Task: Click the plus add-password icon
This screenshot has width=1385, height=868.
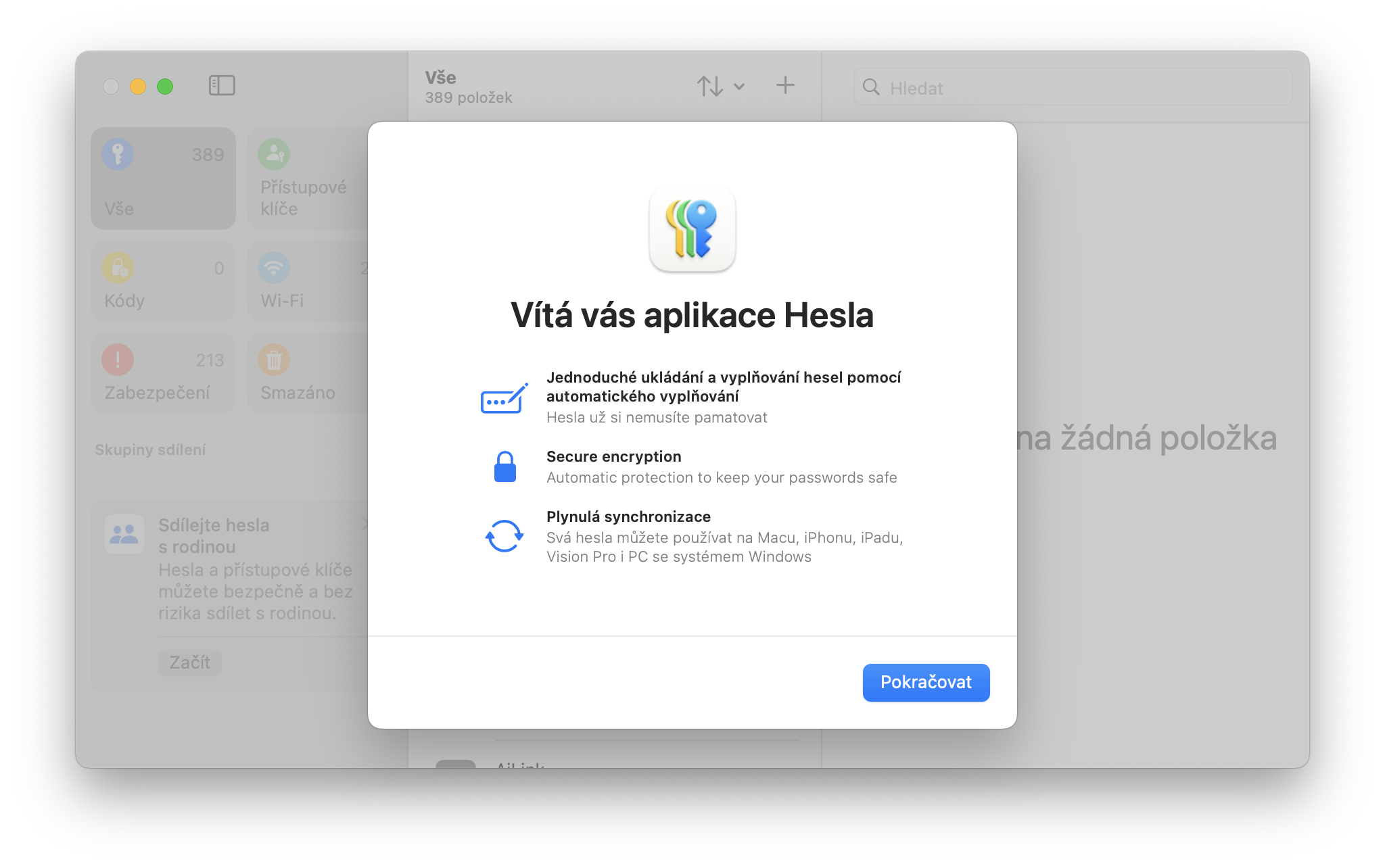Action: (784, 85)
